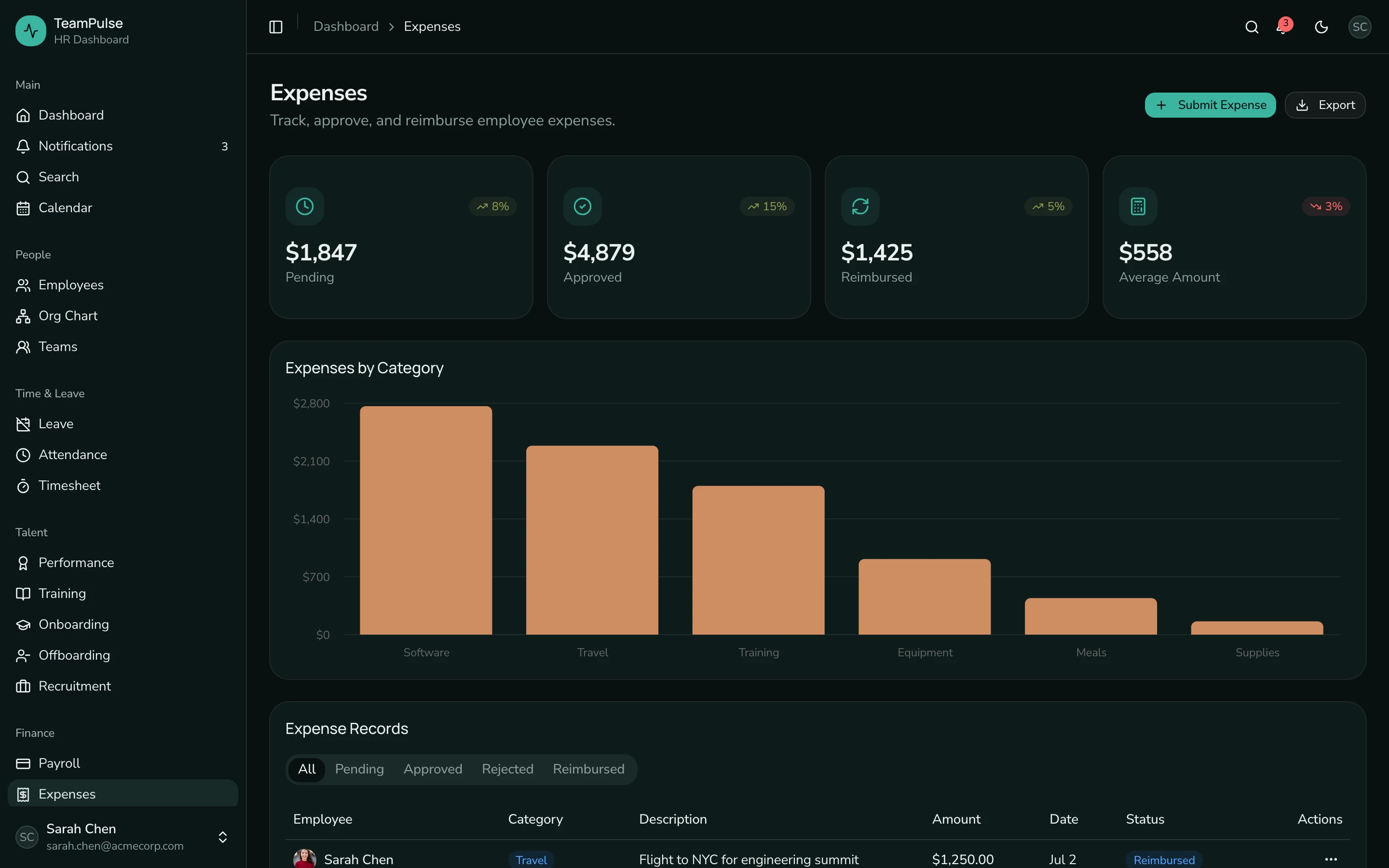Switch to the Rejected records tab
Viewport: 1389px width, 868px height.
(507, 769)
